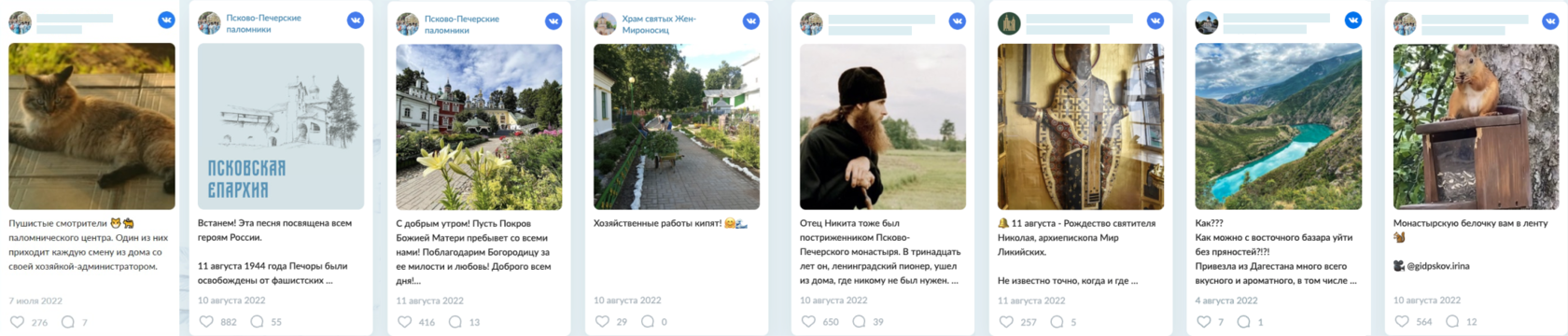Open the bearded monk photo
The height and width of the screenshot is (336, 1568).
click(x=883, y=126)
